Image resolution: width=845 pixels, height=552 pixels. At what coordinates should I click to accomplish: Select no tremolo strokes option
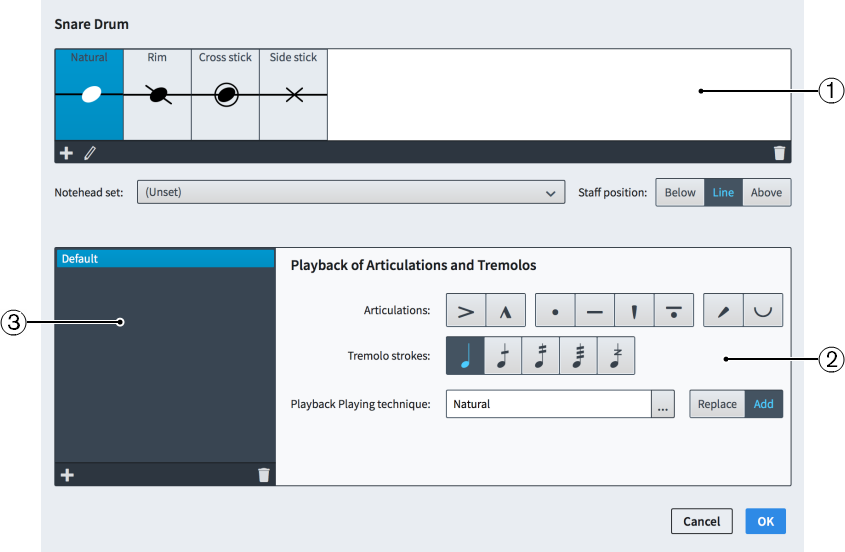(466, 356)
